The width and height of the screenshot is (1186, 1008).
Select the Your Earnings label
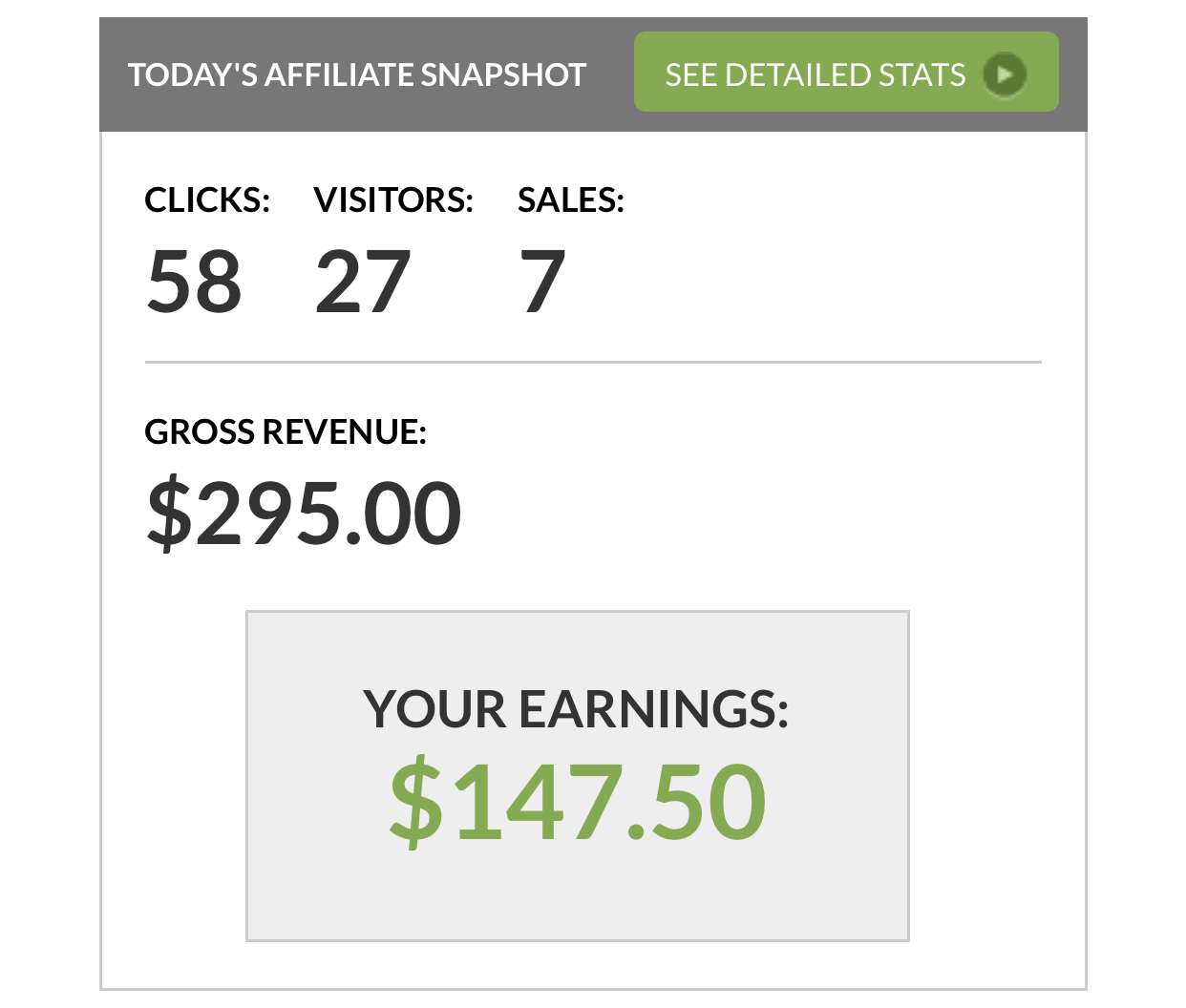pyautogui.click(x=576, y=709)
